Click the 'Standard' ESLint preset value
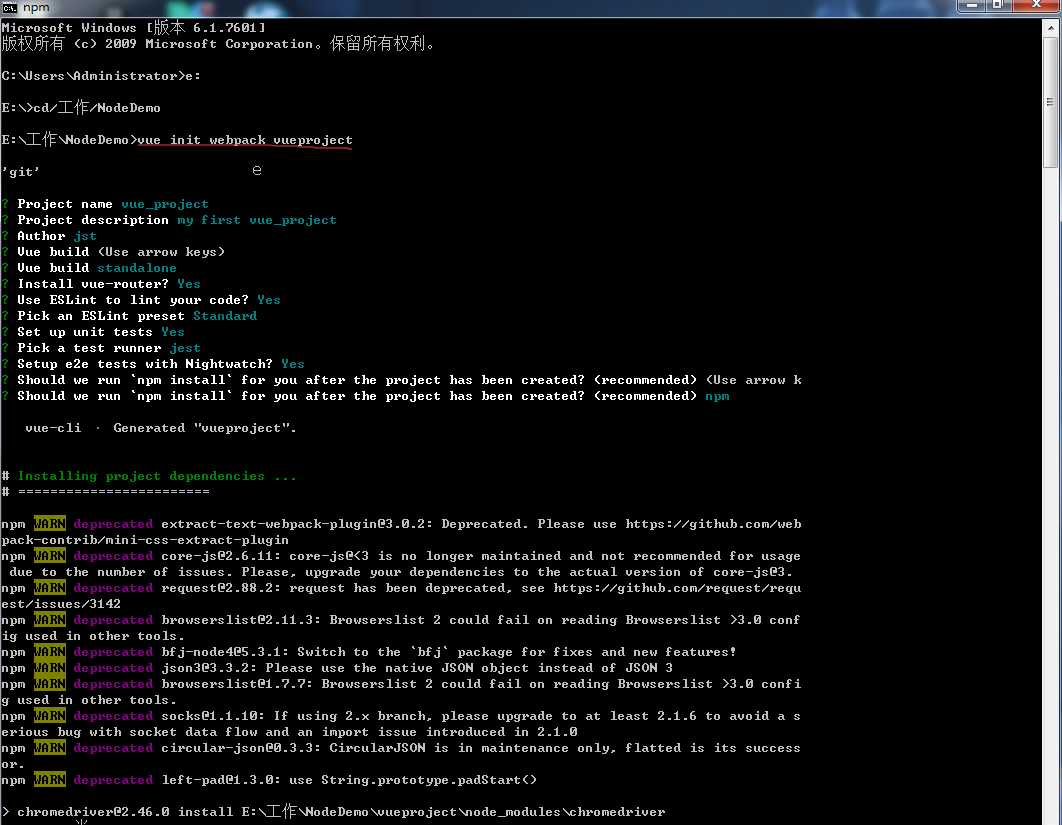Viewport: 1062px width, 825px height. (x=225, y=316)
